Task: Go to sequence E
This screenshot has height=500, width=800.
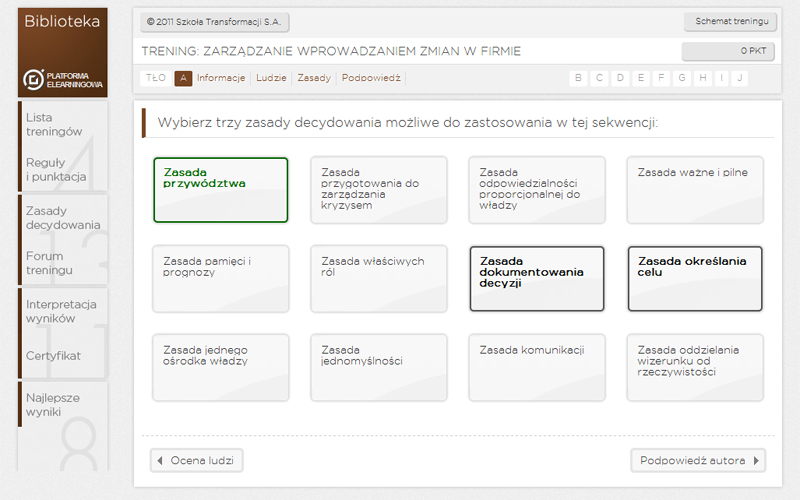Action: (641, 78)
